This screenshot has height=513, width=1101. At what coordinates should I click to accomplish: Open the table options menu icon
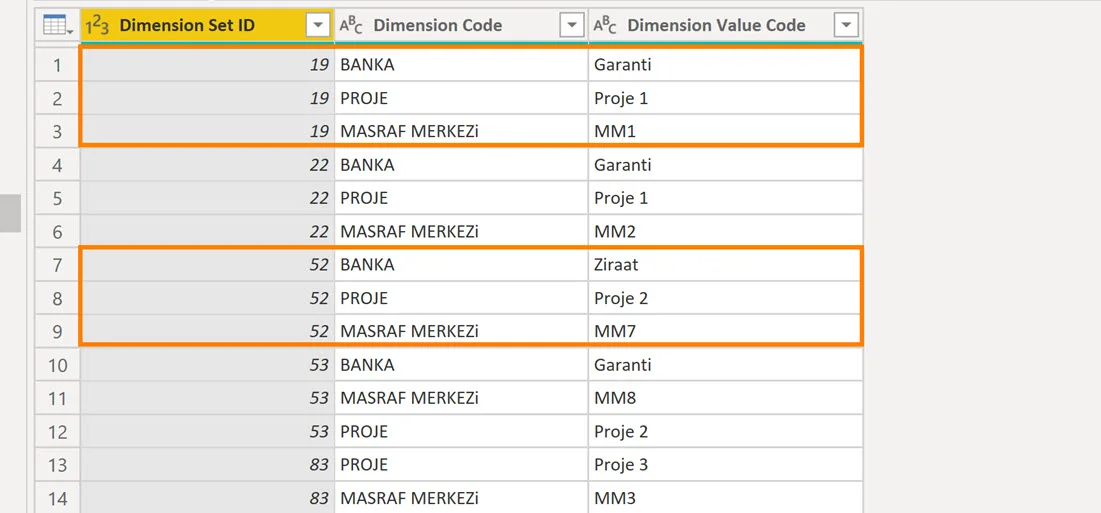(58, 25)
